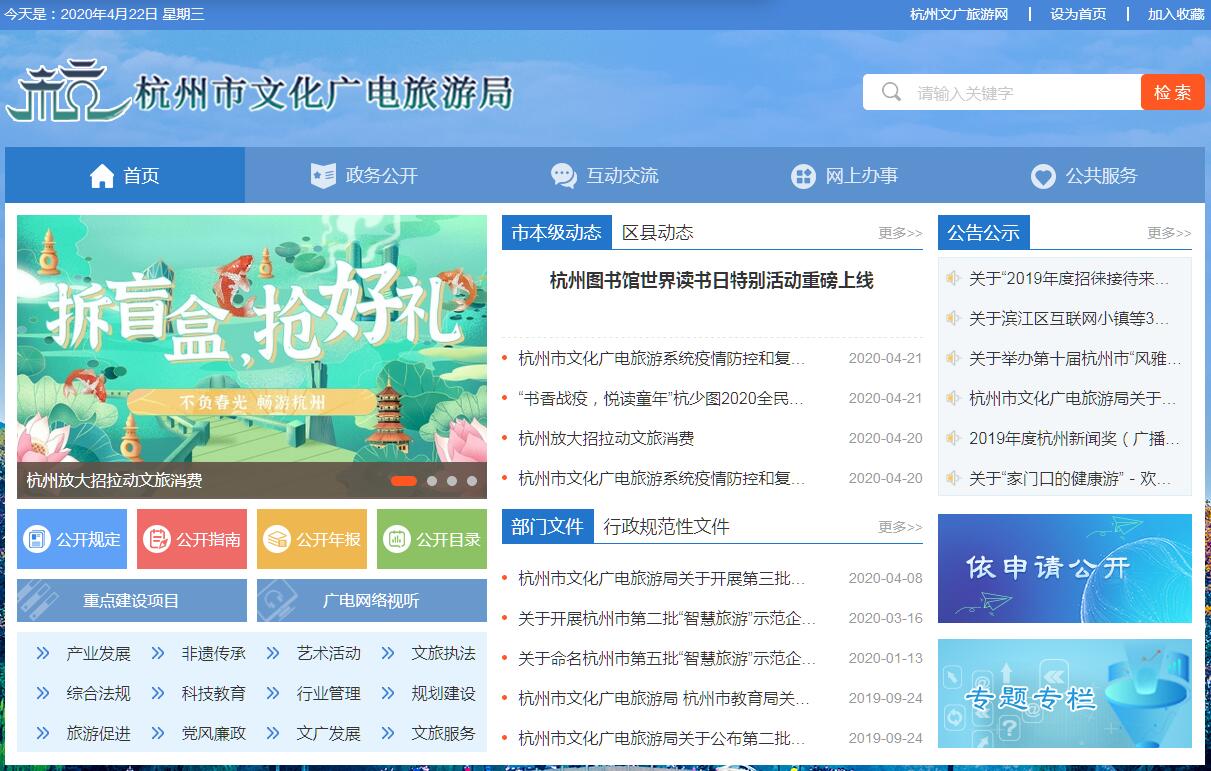Expand 更多 in the 部门文件 section
The width and height of the screenshot is (1211, 771).
[x=900, y=527]
